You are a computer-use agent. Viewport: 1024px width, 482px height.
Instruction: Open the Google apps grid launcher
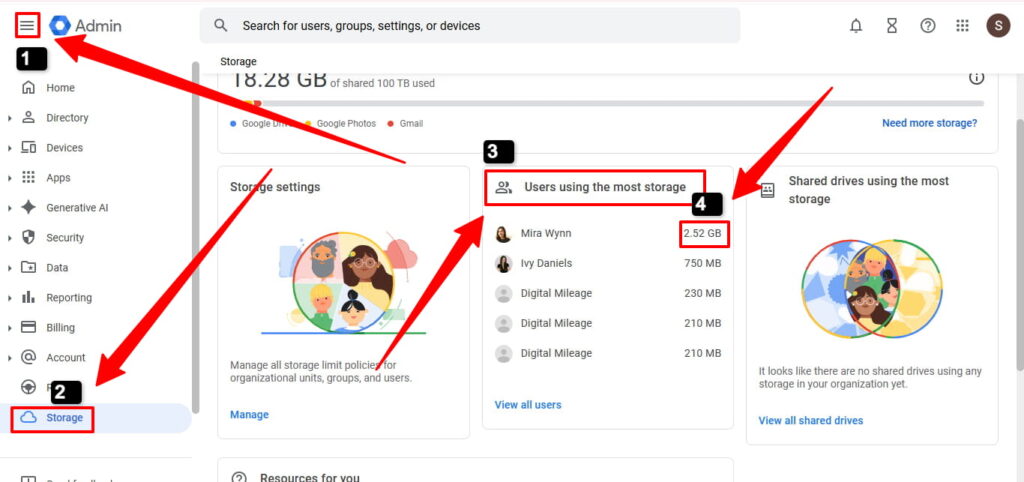(x=962, y=26)
